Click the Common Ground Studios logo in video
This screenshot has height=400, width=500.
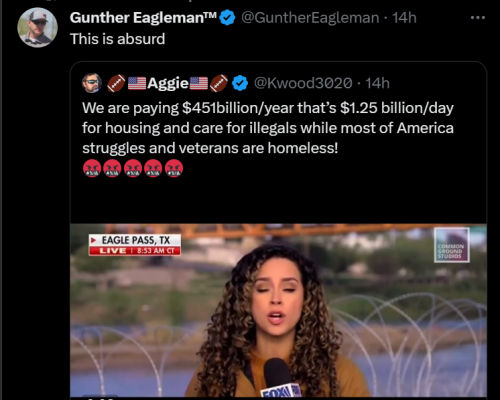452,245
